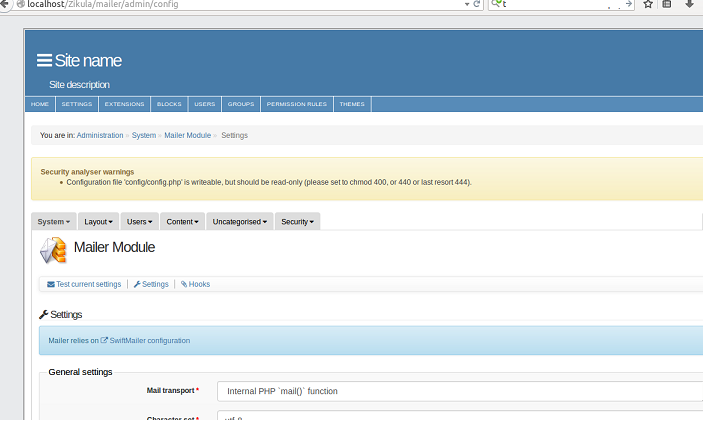The image size is (703, 437).
Task: Open BLOCKS in the admin navigation bar
Action: [169, 104]
